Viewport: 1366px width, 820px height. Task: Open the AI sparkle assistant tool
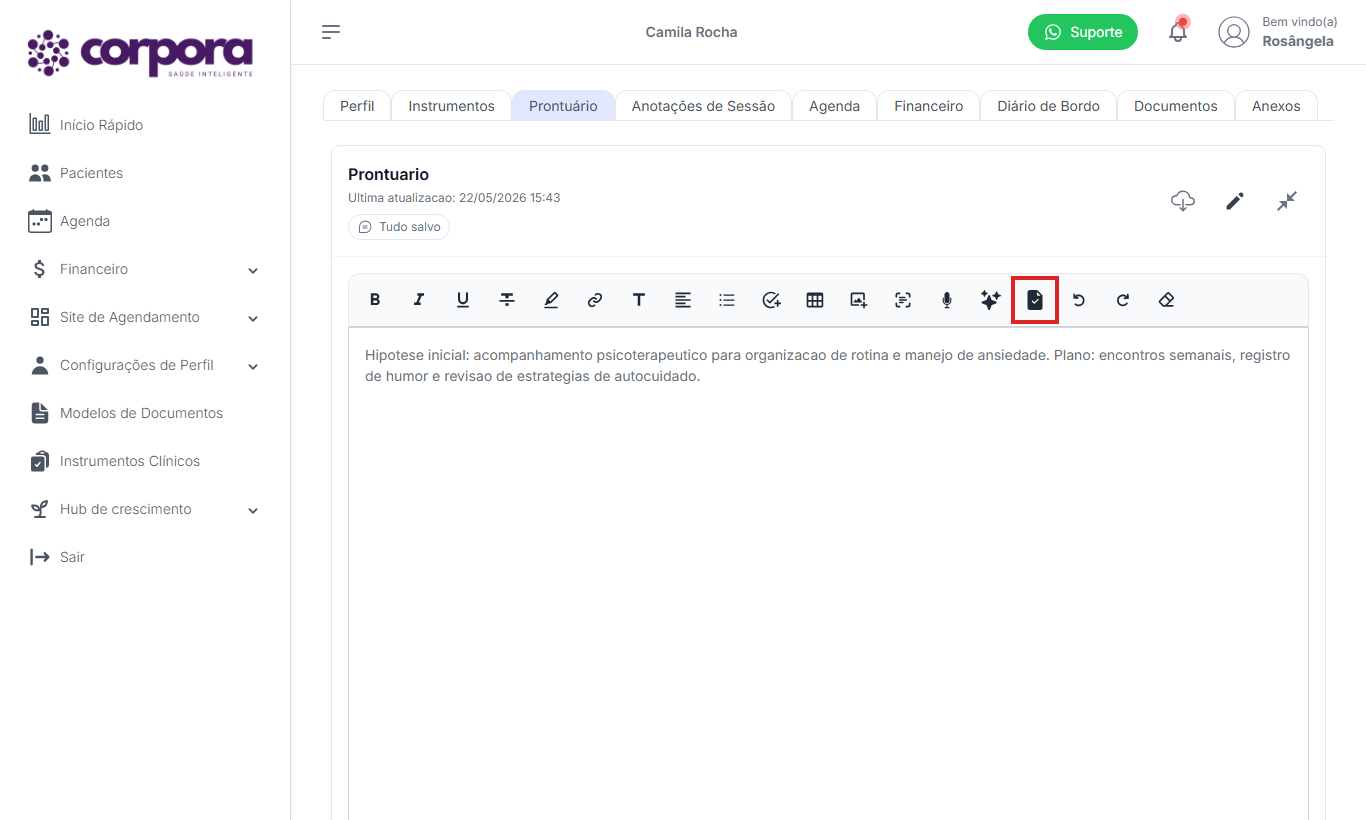[x=991, y=300]
